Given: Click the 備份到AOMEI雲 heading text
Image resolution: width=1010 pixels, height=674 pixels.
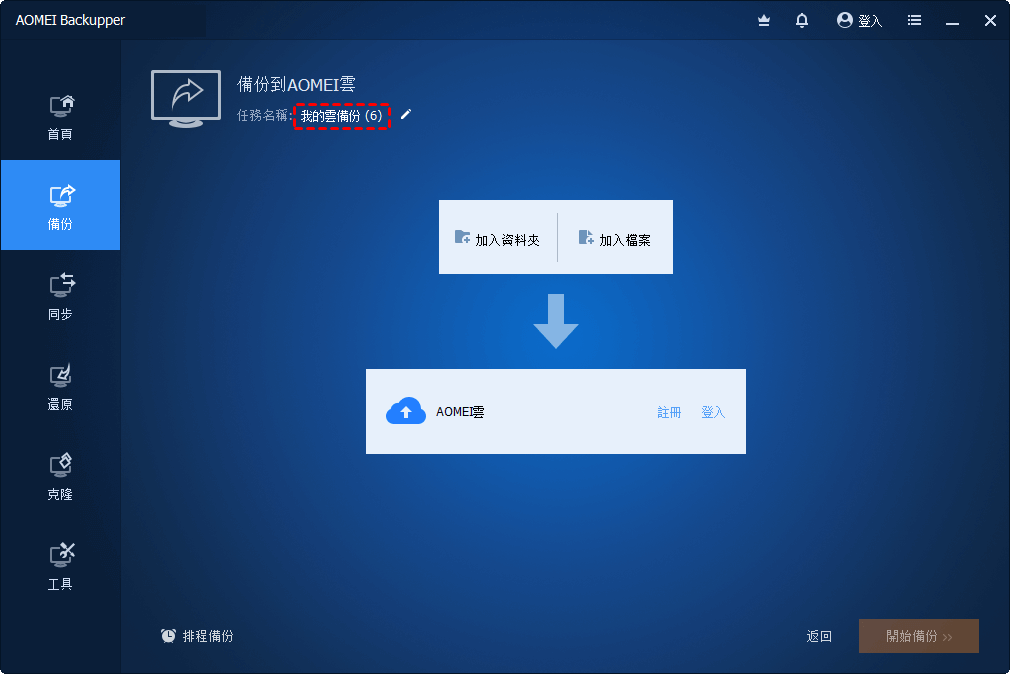Looking at the screenshot, I should coord(296,84).
